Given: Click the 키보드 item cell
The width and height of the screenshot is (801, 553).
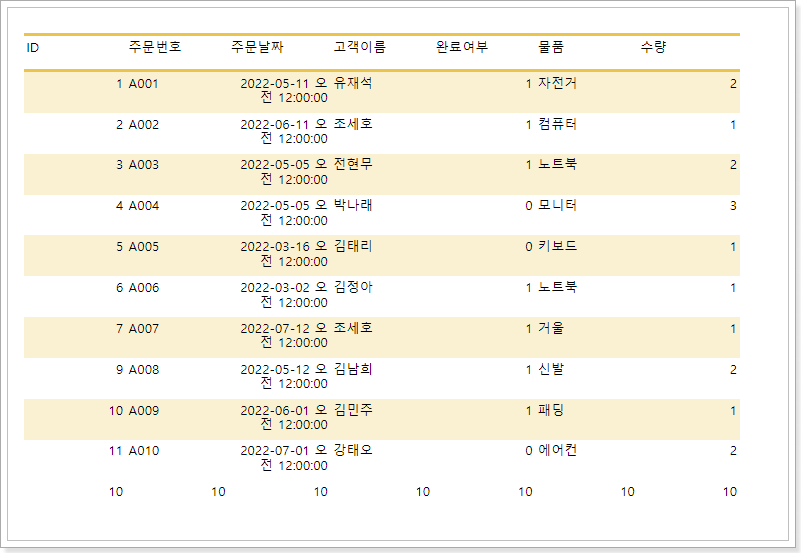Looking at the screenshot, I should [x=557, y=247].
